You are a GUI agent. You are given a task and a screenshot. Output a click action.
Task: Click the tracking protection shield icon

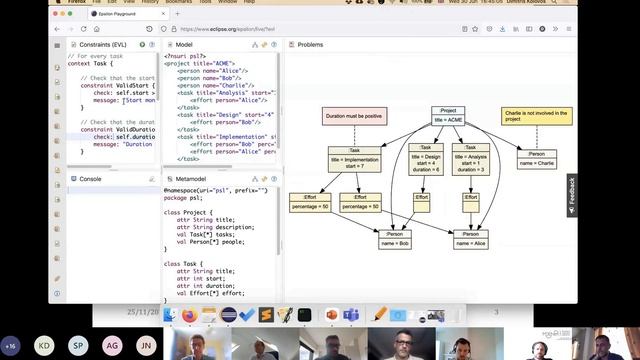tap(164, 29)
